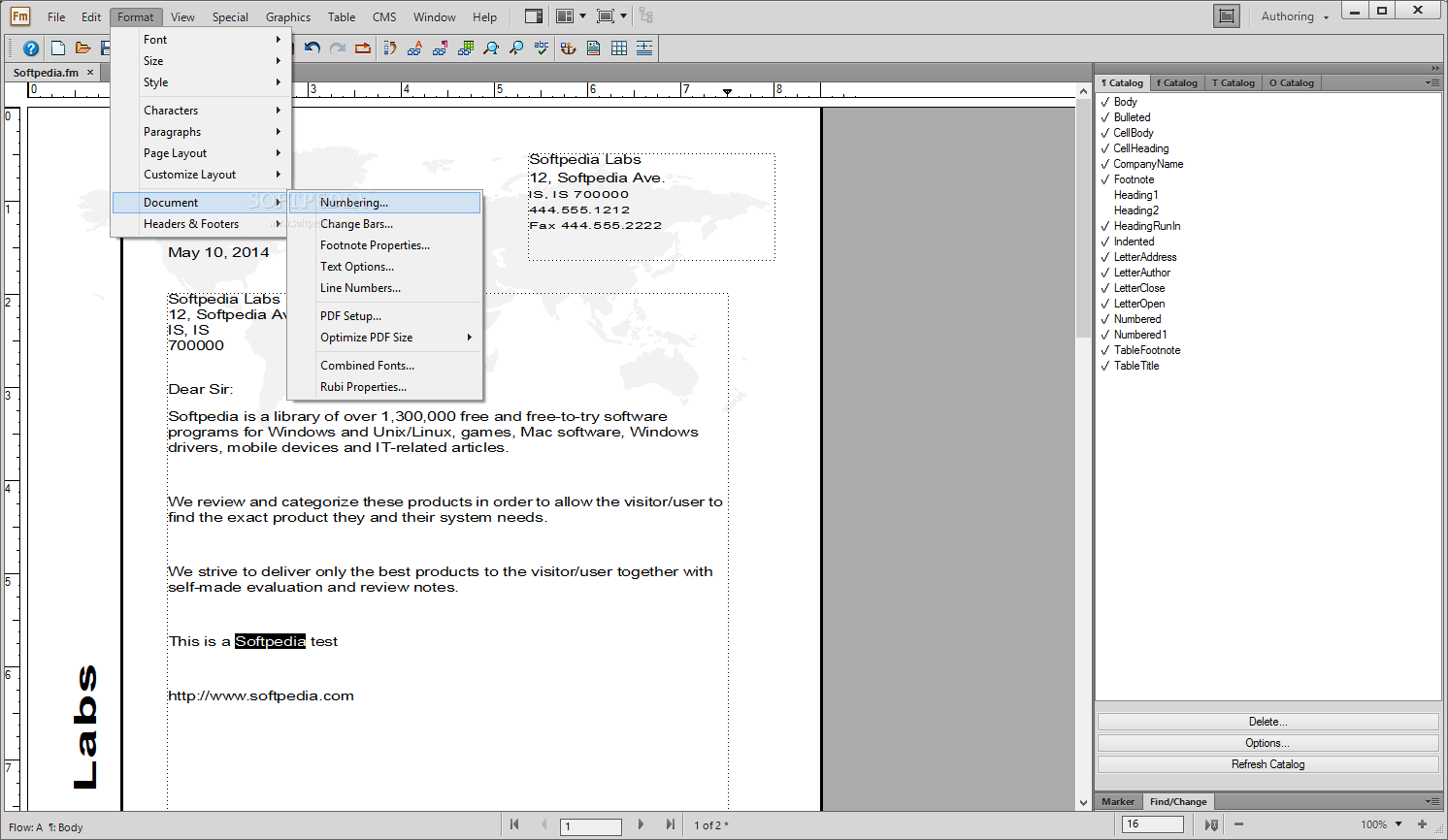The image size is (1448, 840).
Task: Open the paragraph catalog icon with pilcrow
Action: tap(441, 48)
